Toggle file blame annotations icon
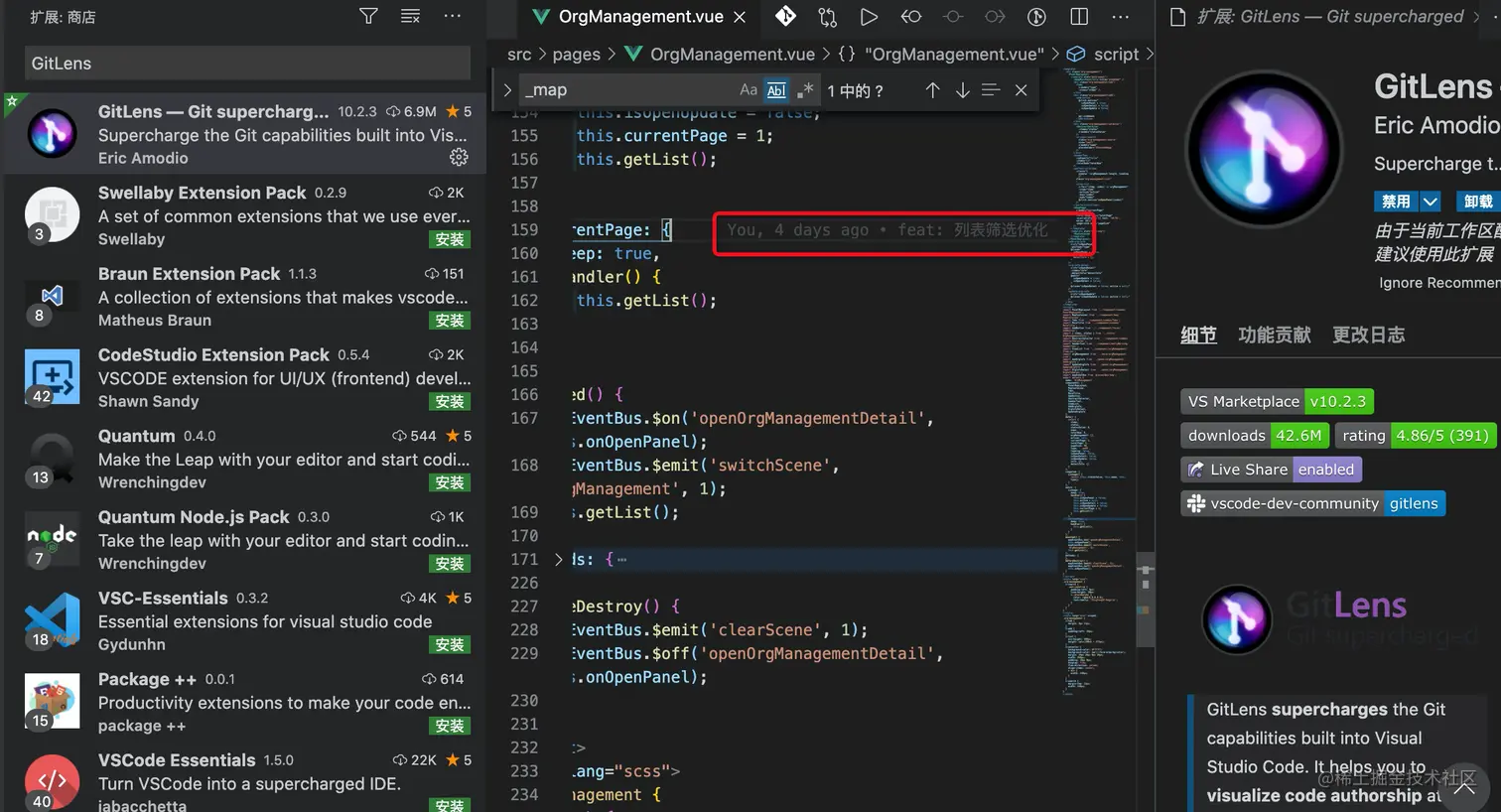The height and width of the screenshot is (812, 1501). pyautogui.click(x=1036, y=16)
